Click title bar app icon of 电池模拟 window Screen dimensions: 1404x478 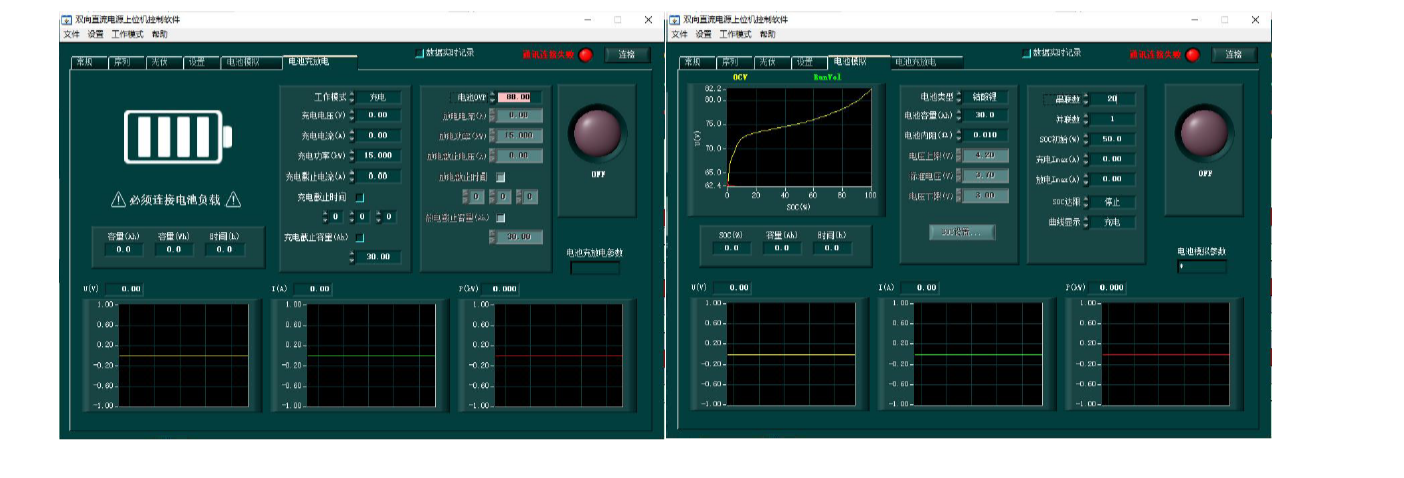point(675,20)
